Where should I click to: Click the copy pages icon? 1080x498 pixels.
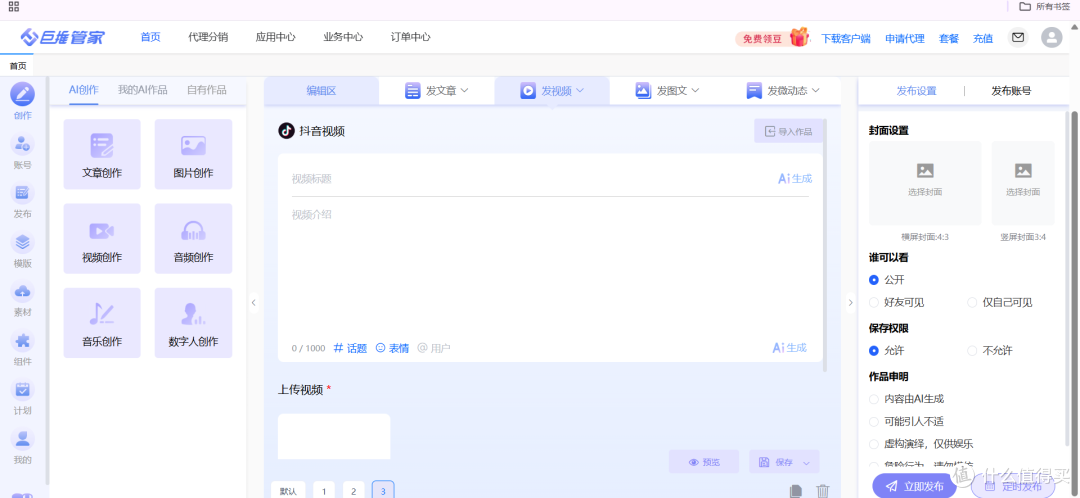pyautogui.click(x=796, y=491)
